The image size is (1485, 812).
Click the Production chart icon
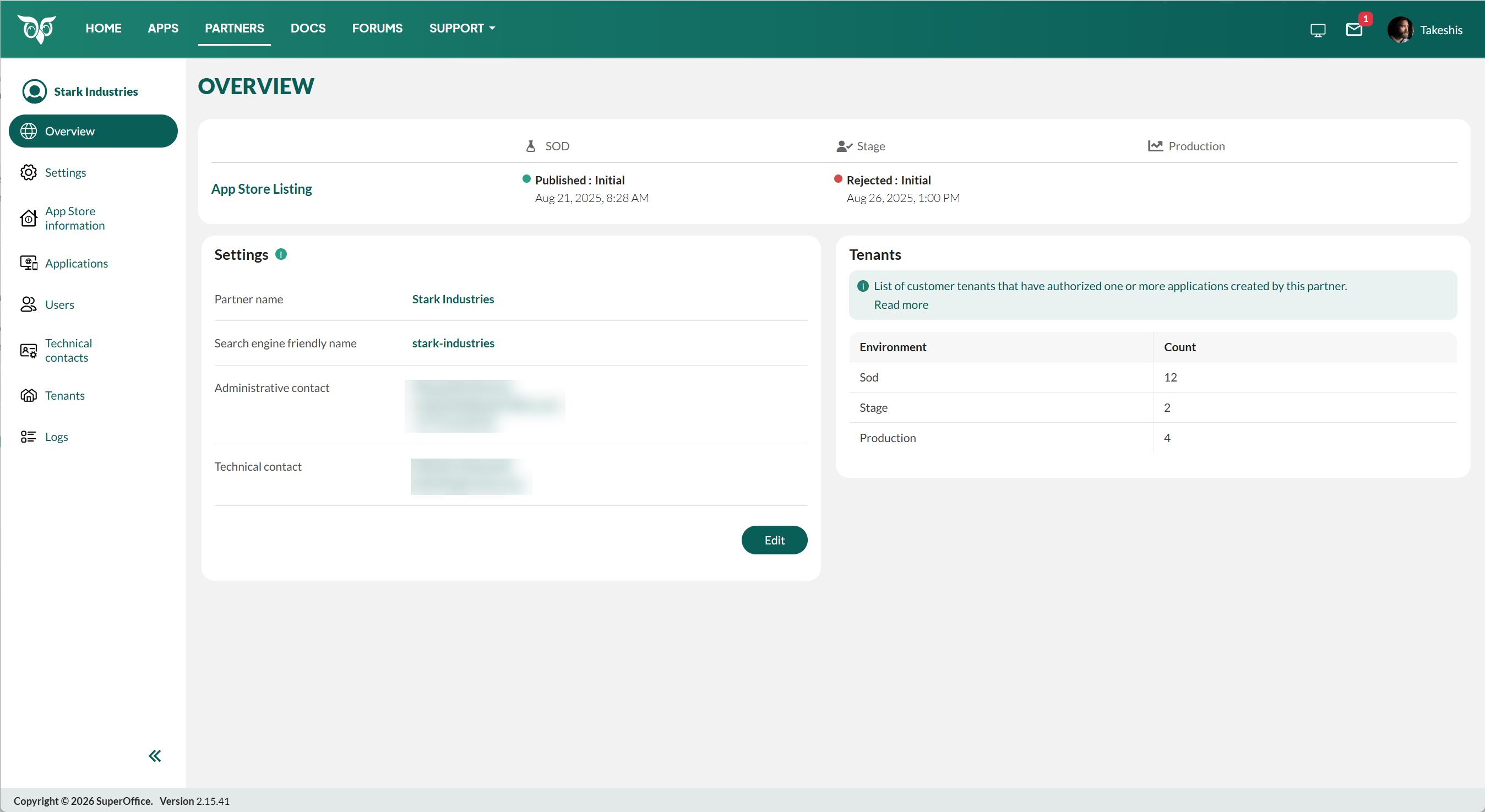coord(1155,146)
